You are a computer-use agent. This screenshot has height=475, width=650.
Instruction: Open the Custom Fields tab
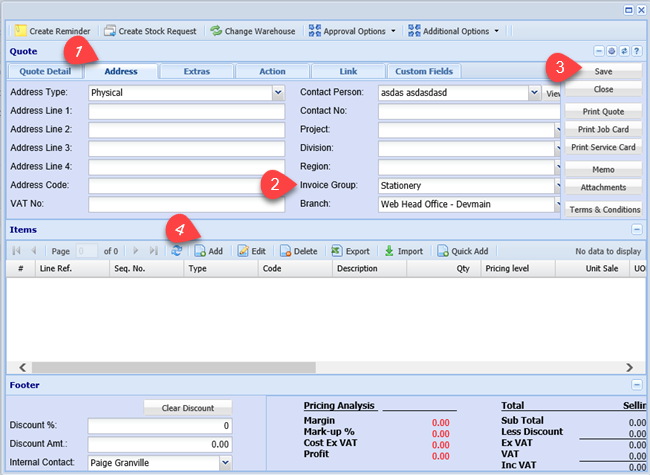[x=425, y=71]
